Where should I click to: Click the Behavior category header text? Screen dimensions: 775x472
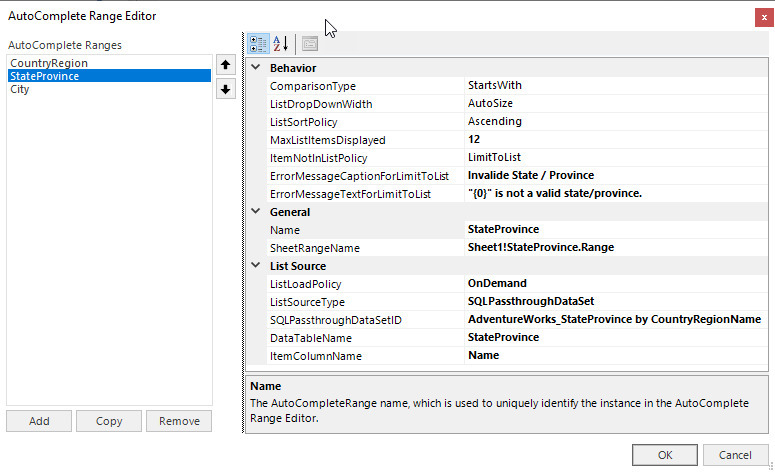click(293, 68)
